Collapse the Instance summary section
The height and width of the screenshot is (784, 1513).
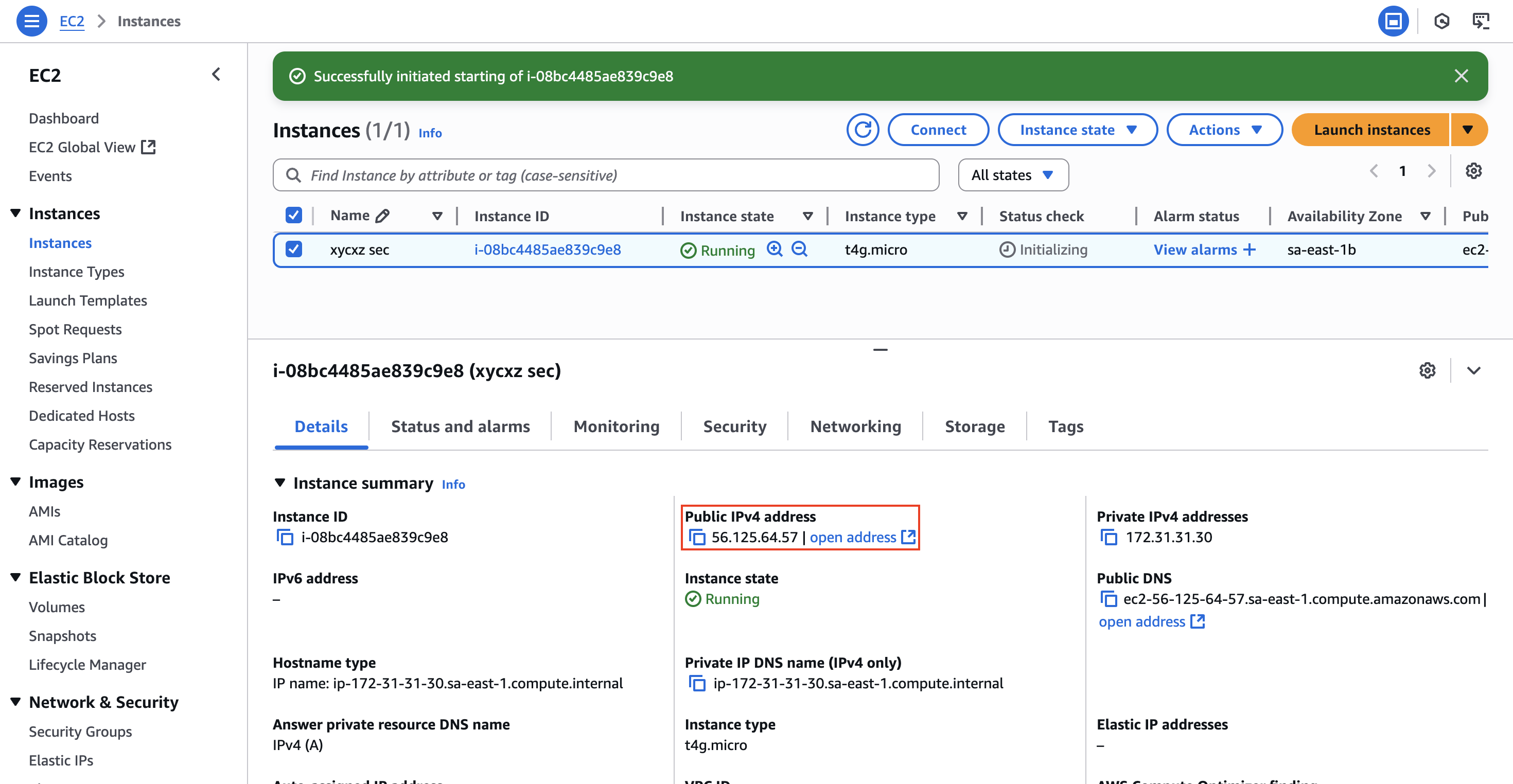coord(280,483)
